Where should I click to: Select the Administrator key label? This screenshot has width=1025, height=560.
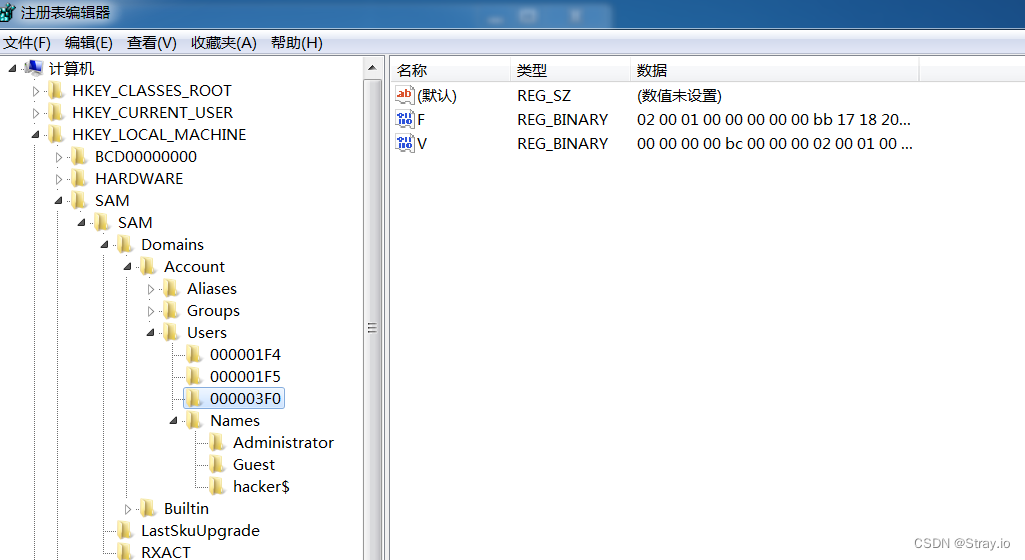click(x=283, y=442)
